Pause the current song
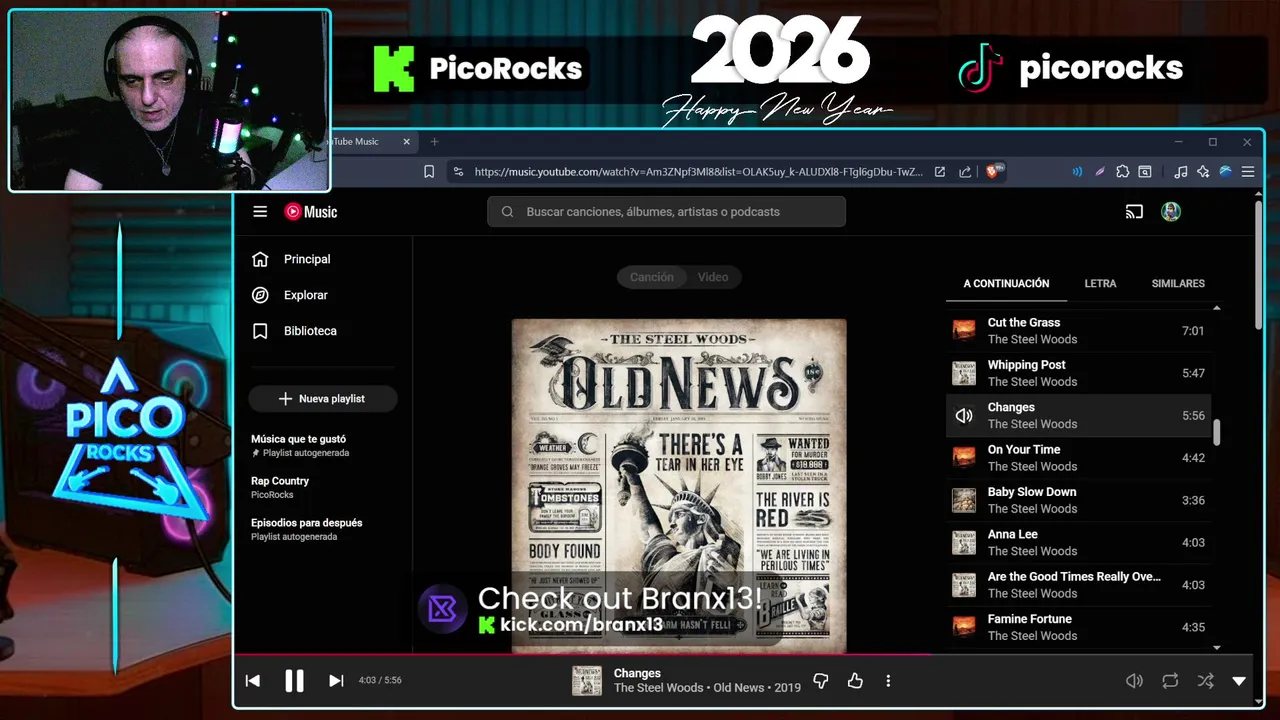 294,681
